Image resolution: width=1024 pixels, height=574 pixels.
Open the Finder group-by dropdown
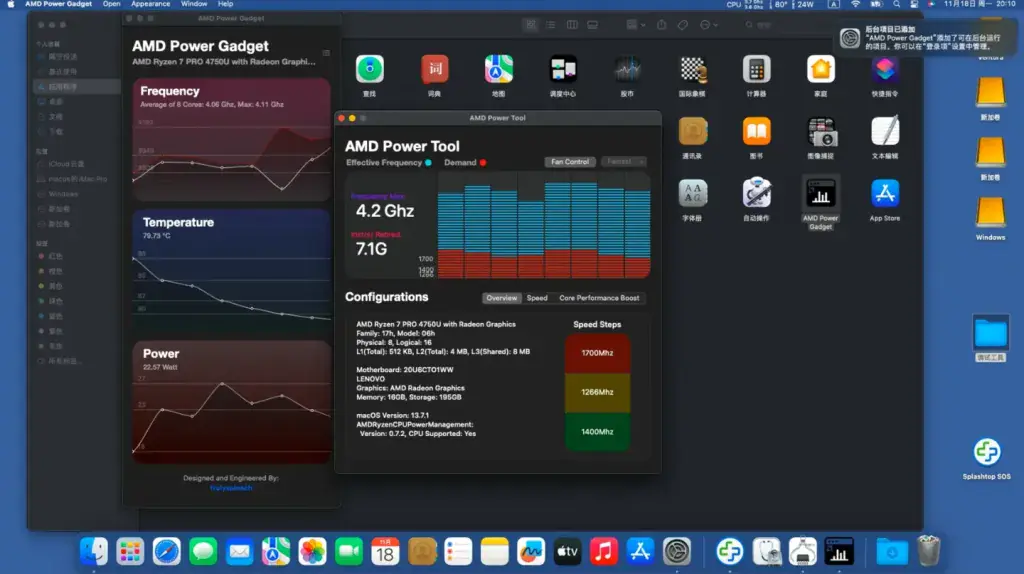pyautogui.click(x=635, y=25)
